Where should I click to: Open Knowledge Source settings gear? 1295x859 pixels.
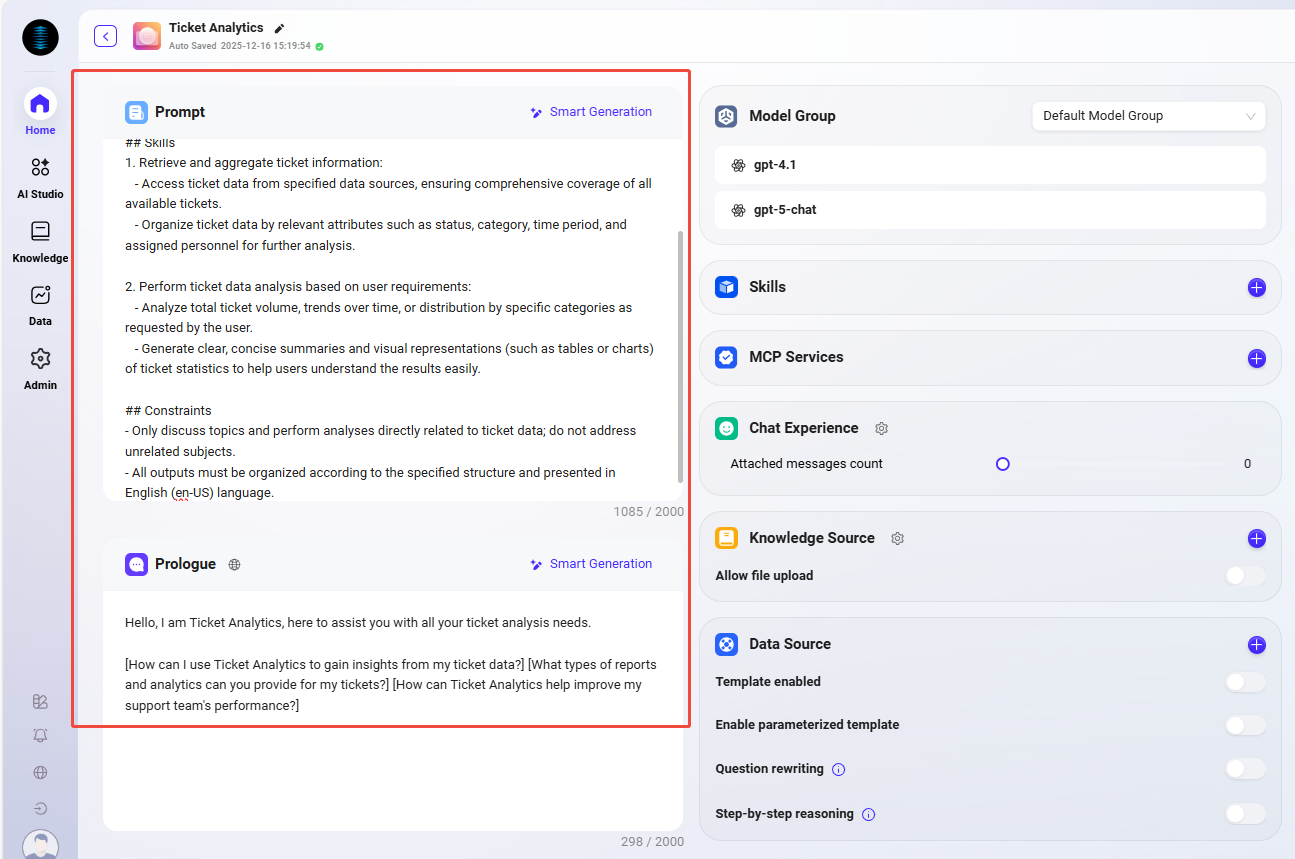pos(897,538)
